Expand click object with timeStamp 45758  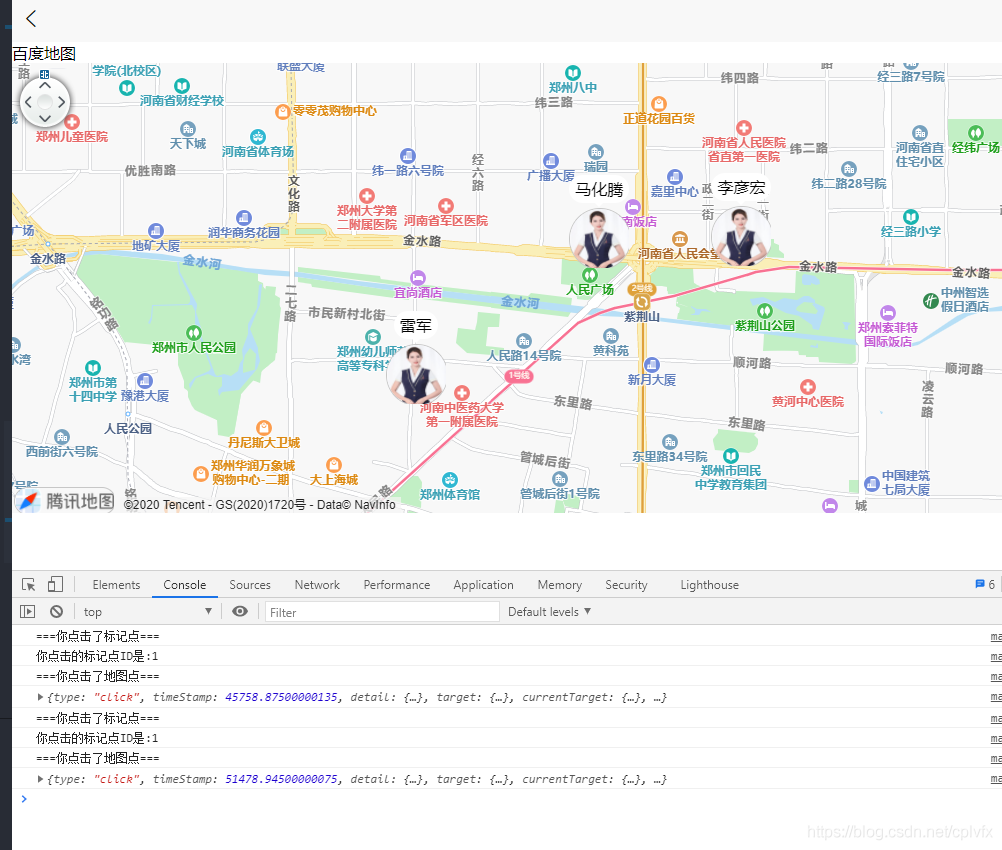click(41, 697)
